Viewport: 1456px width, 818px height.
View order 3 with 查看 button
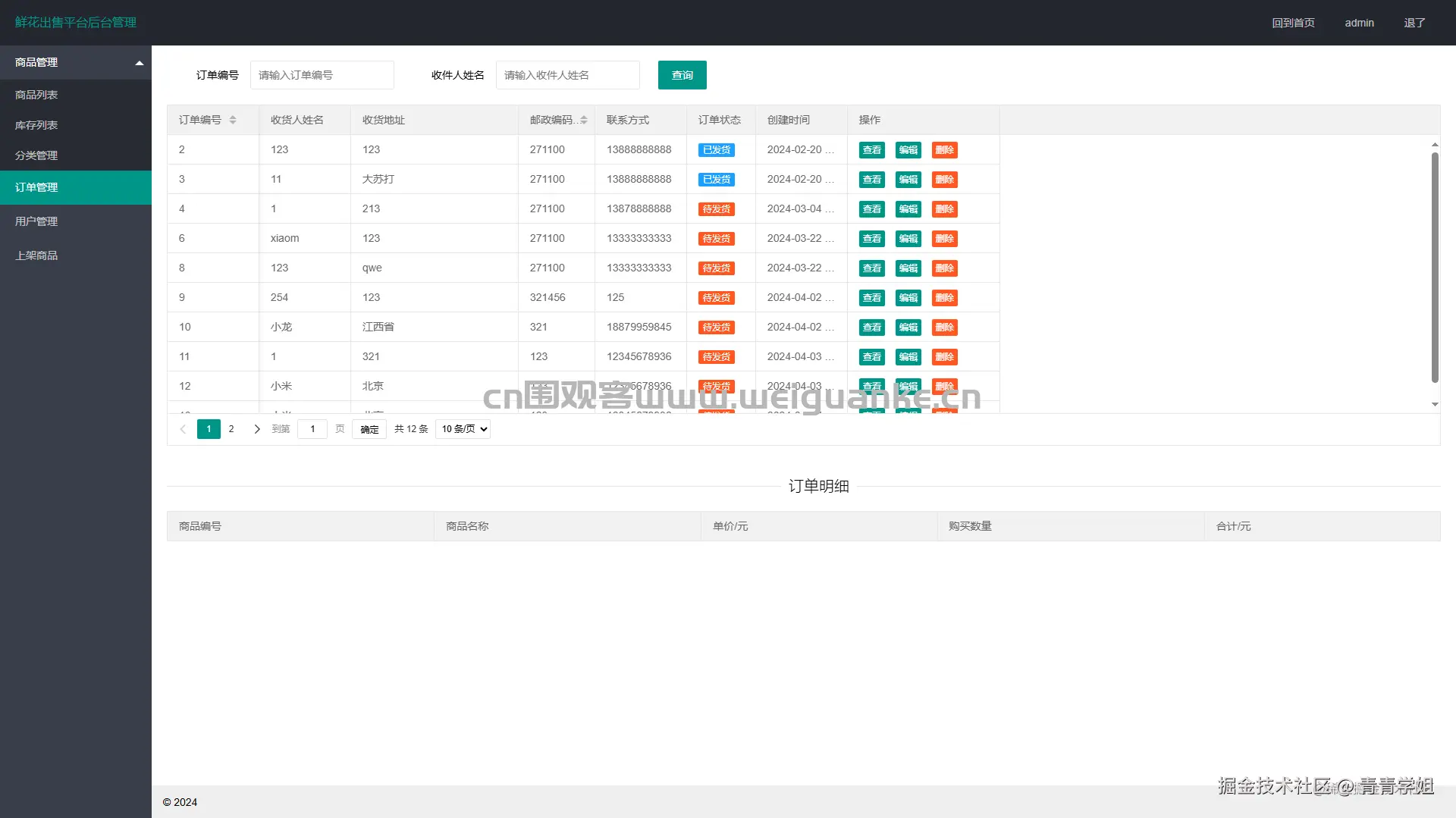[x=872, y=180]
